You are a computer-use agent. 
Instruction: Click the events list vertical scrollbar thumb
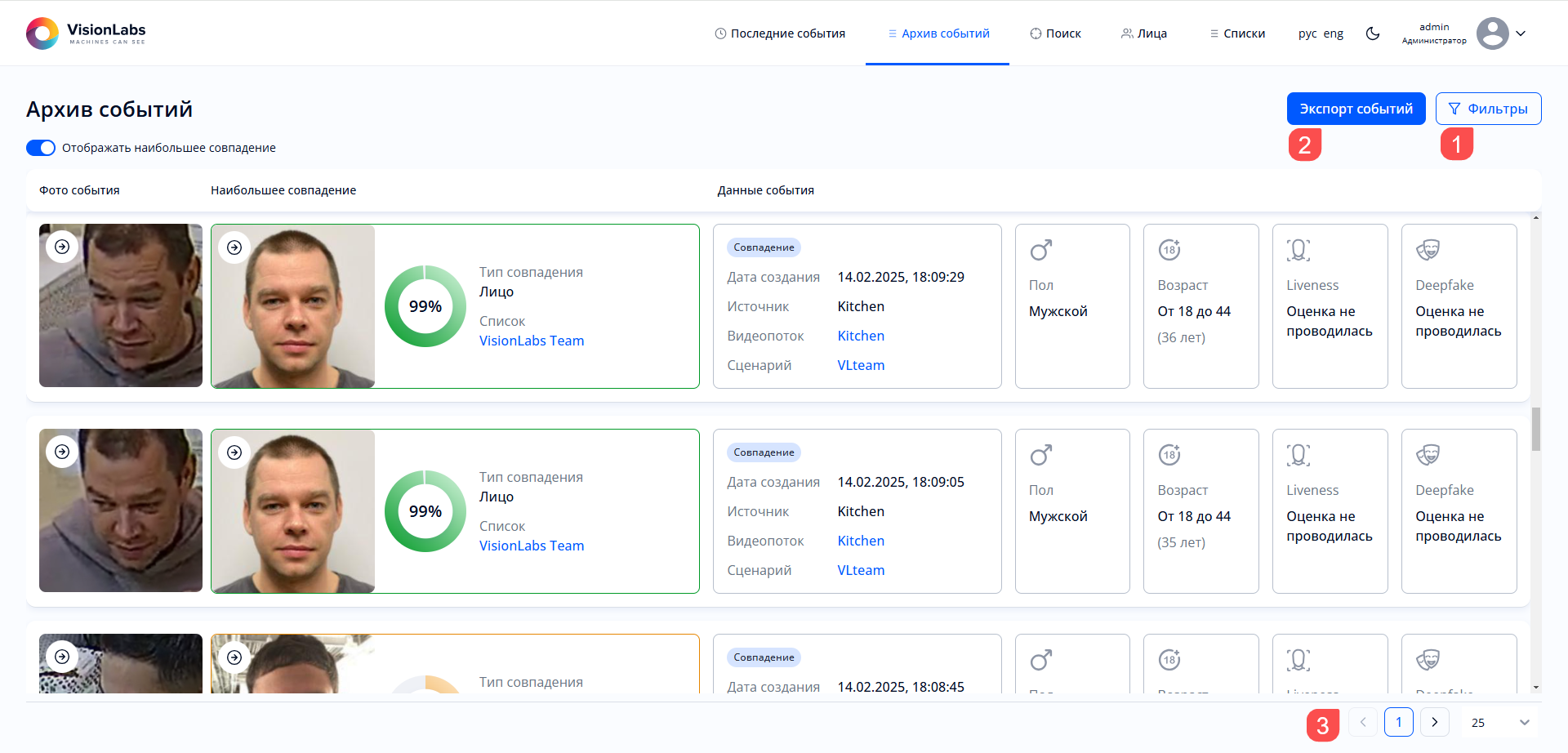1536,429
